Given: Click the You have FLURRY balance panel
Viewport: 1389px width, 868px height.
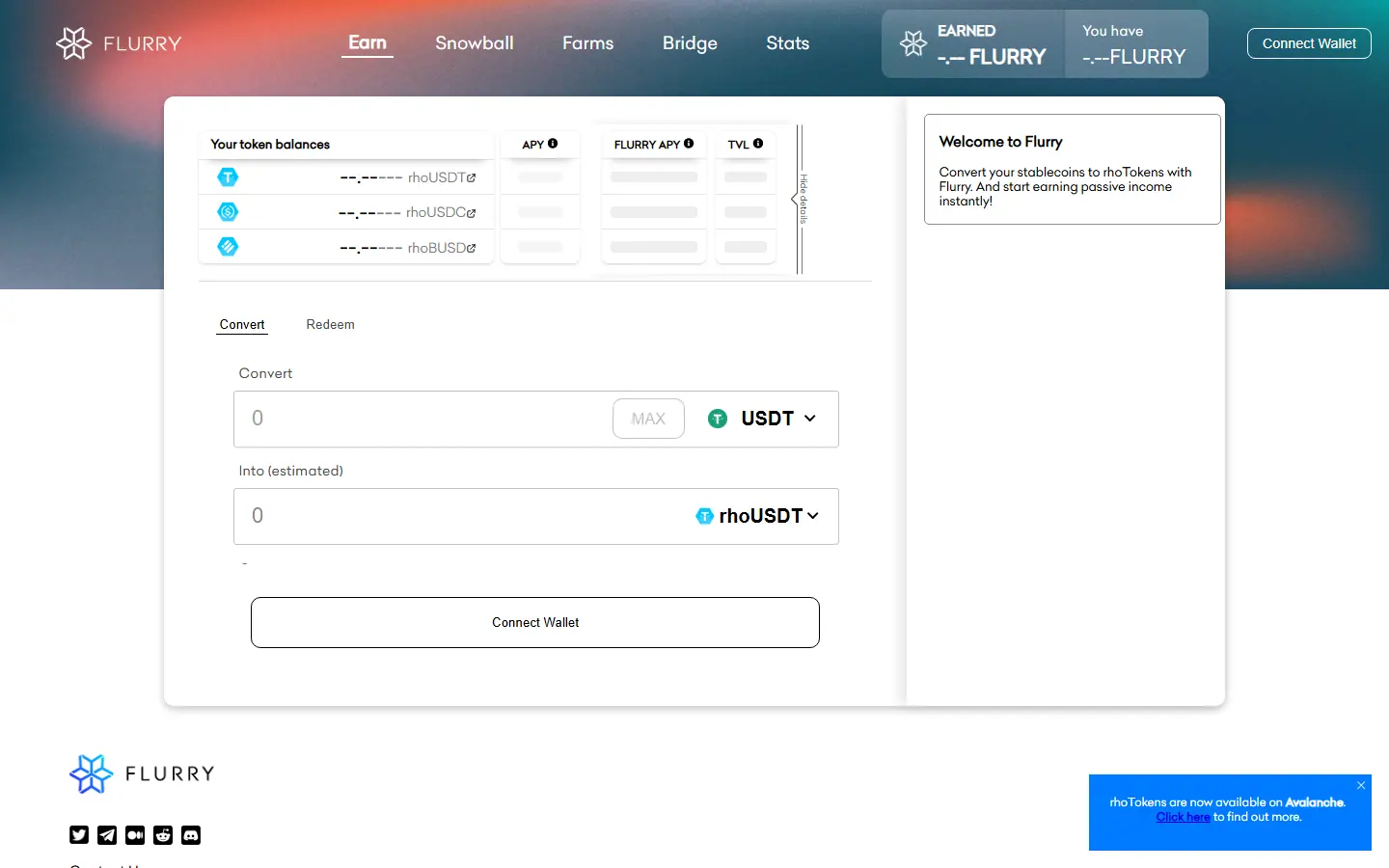Looking at the screenshot, I should (x=1136, y=44).
